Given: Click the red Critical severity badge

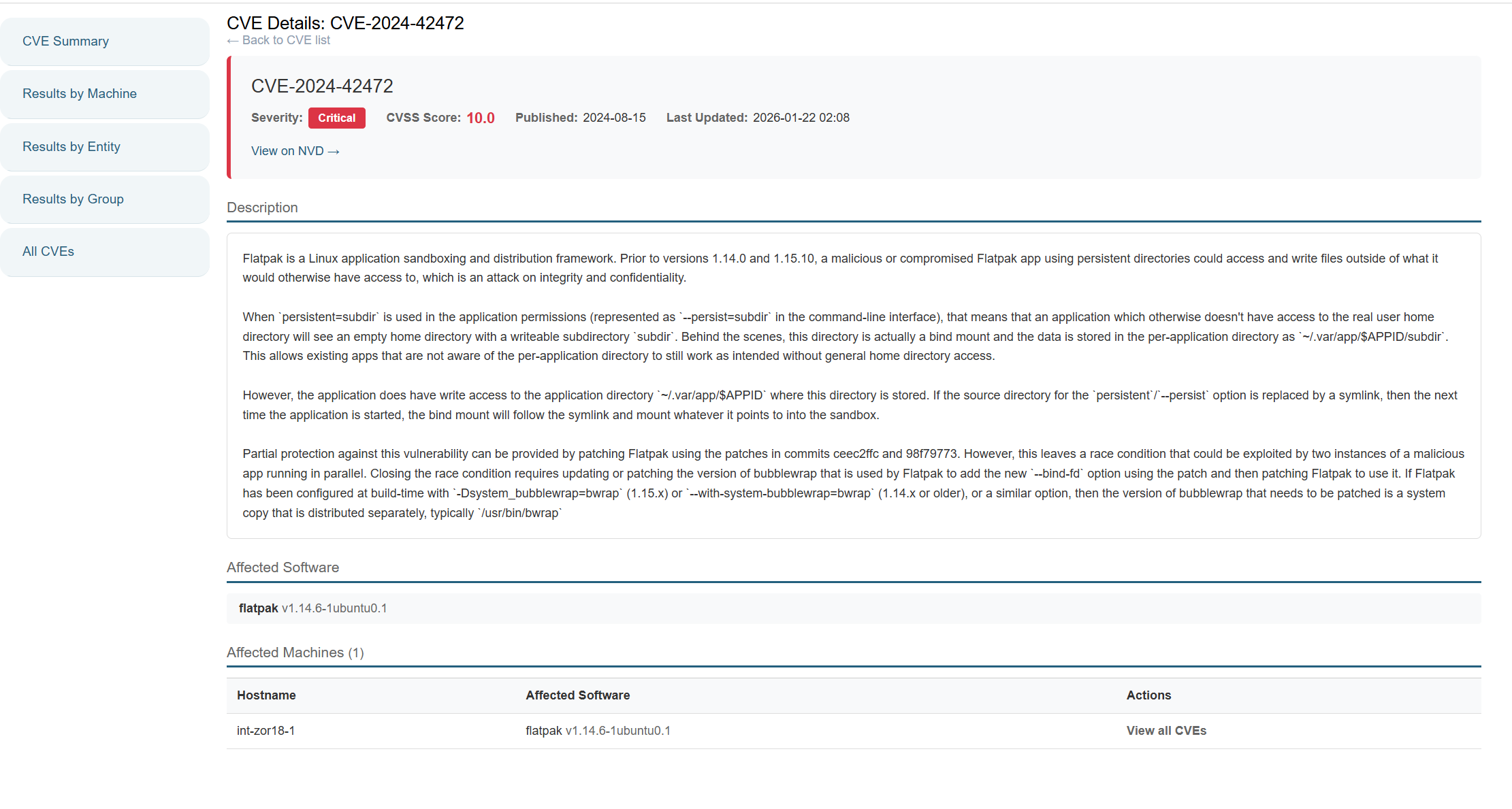Looking at the screenshot, I should (x=336, y=118).
